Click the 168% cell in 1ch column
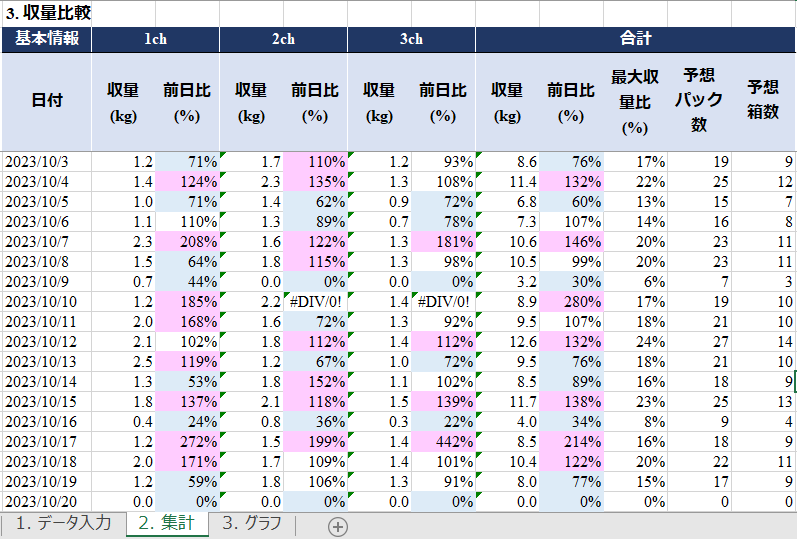 188,322
